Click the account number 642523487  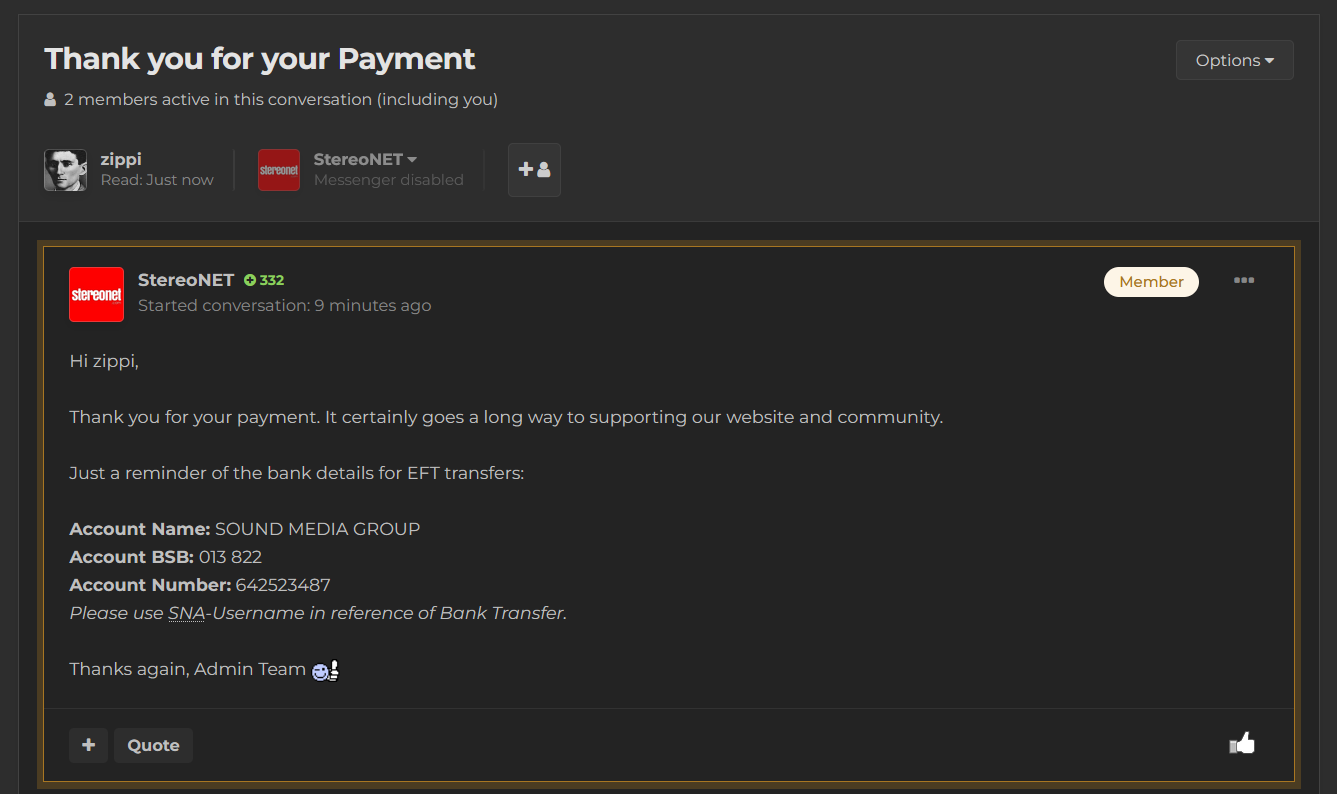283,585
